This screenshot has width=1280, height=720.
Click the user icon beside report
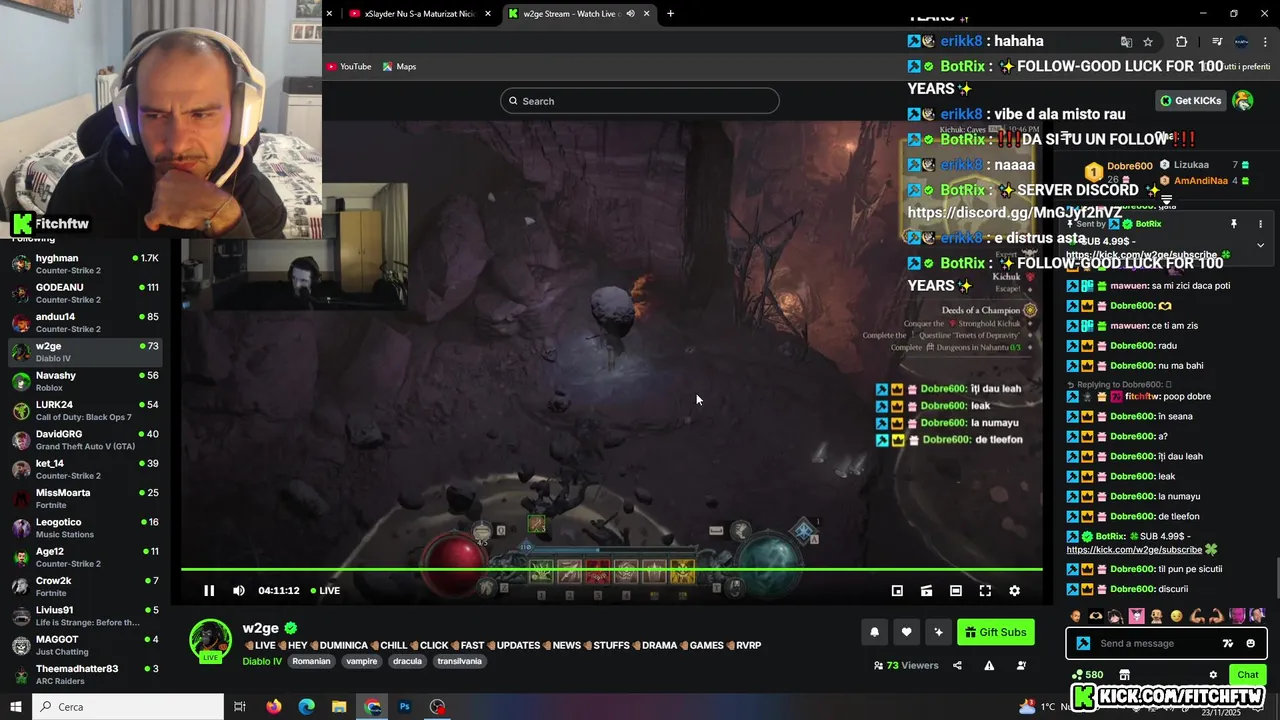pyautogui.click(x=1021, y=665)
